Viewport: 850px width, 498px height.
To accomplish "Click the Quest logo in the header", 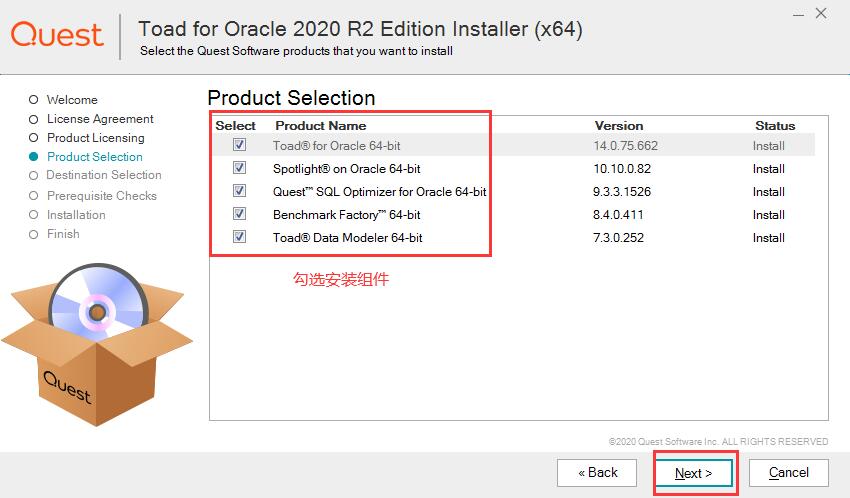I will click(57, 34).
